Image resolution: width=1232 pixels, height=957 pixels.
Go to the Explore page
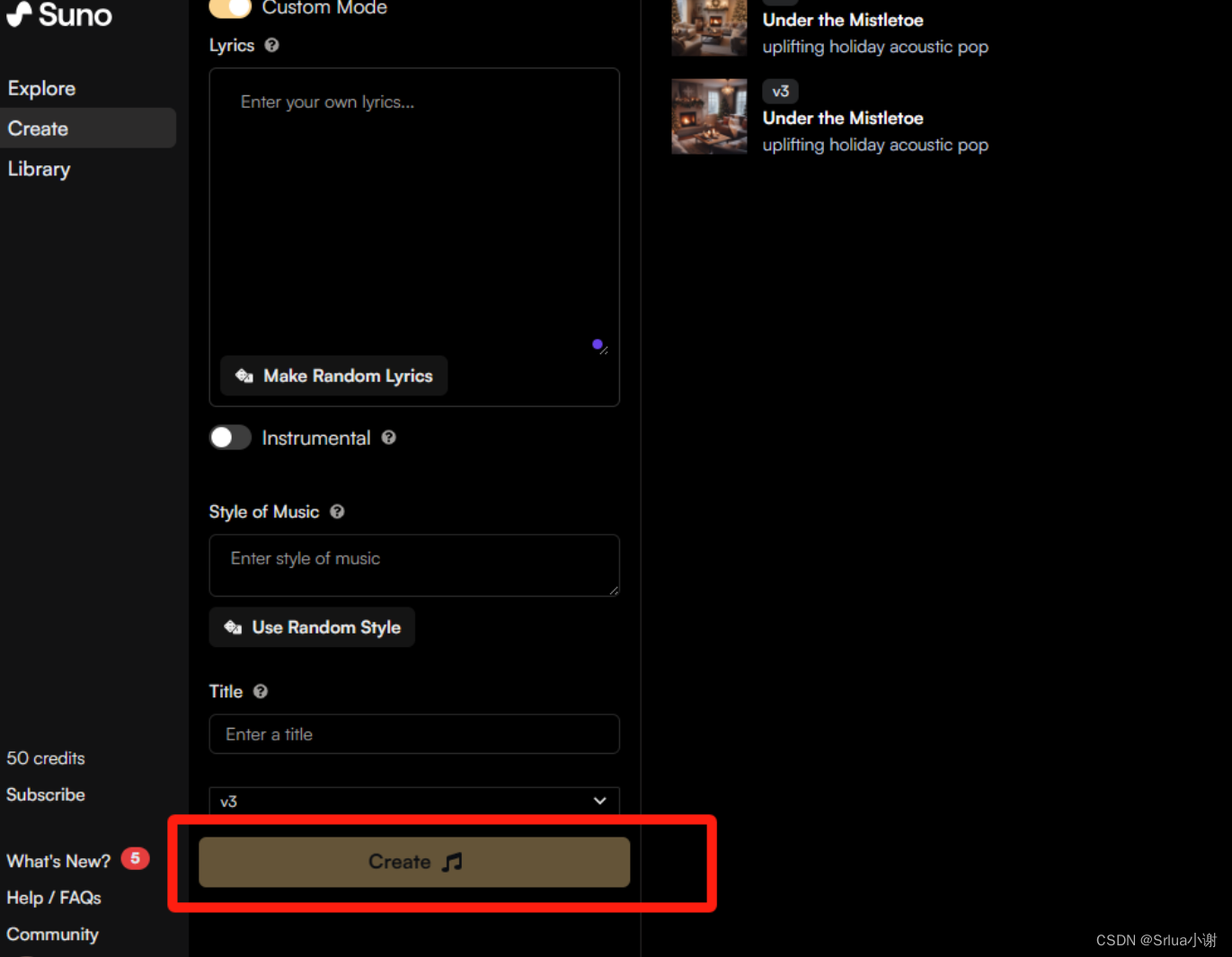(41, 88)
